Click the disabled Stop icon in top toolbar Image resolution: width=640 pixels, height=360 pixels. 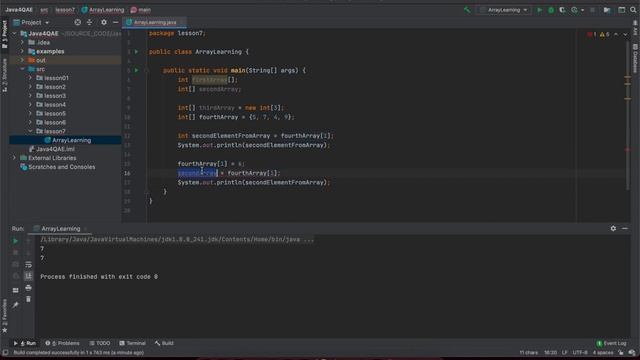(x=592, y=10)
